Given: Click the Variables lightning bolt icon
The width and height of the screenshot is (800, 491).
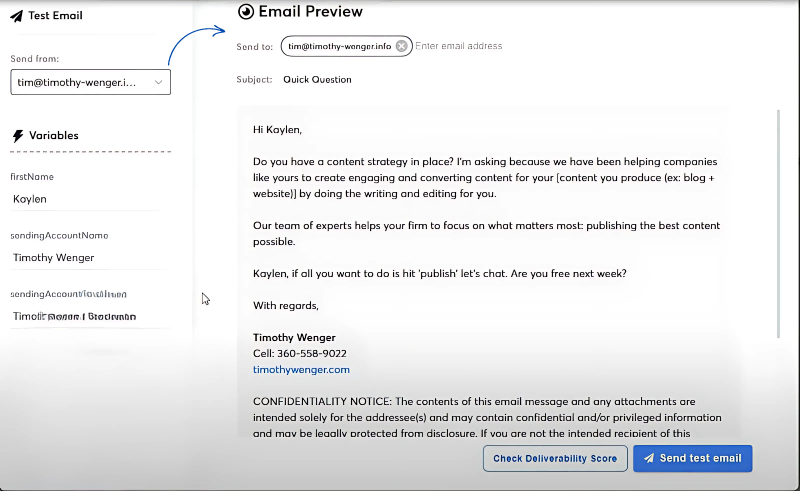Looking at the screenshot, I should tap(17, 136).
